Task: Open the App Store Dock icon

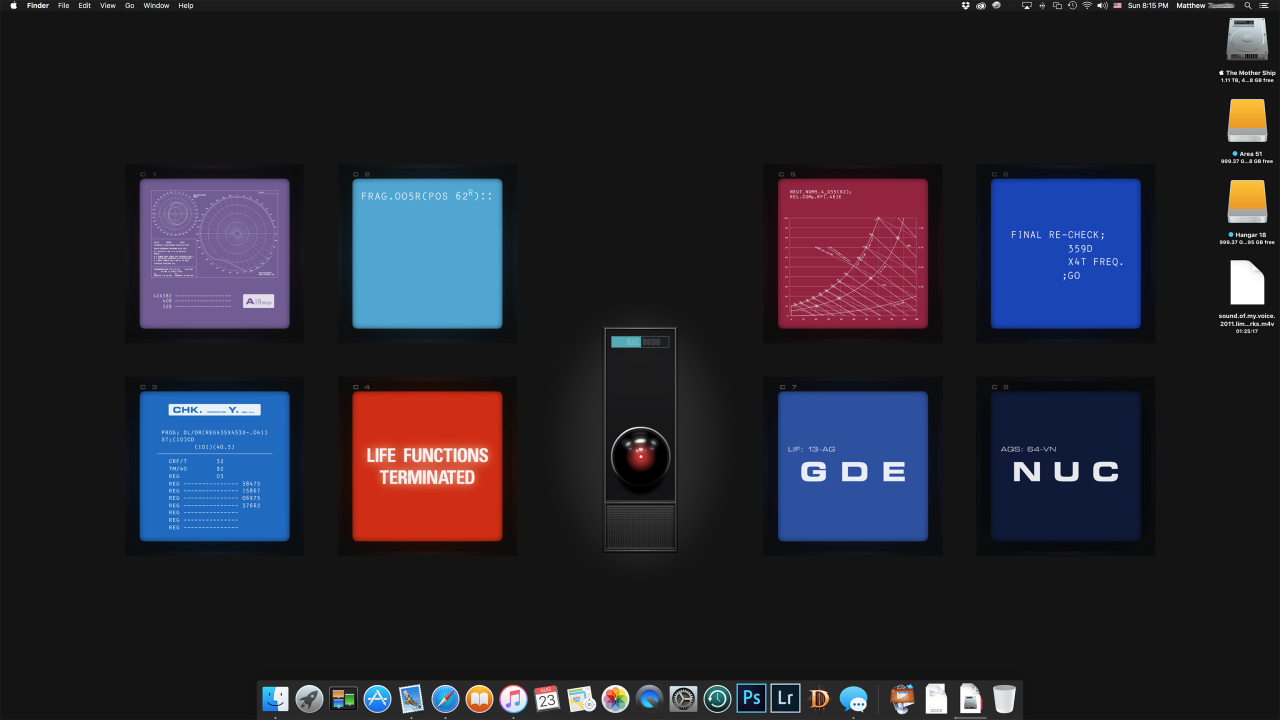Action: [377, 698]
